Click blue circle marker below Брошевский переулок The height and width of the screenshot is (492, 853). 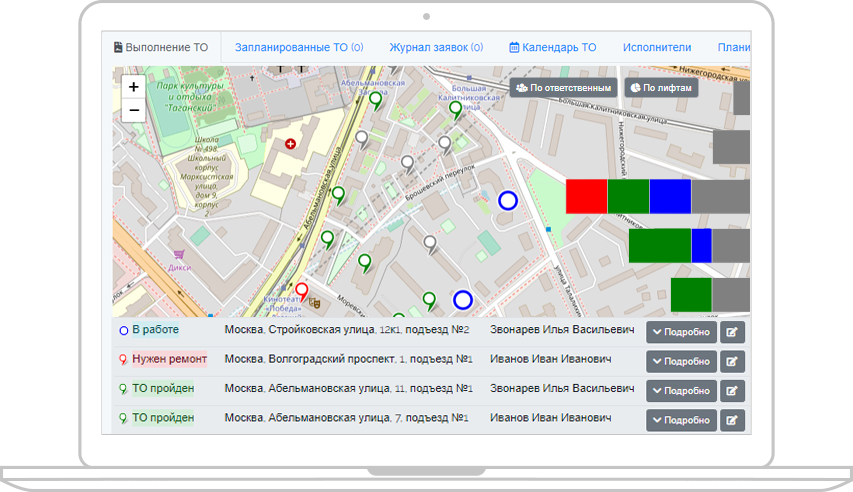click(x=507, y=200)
